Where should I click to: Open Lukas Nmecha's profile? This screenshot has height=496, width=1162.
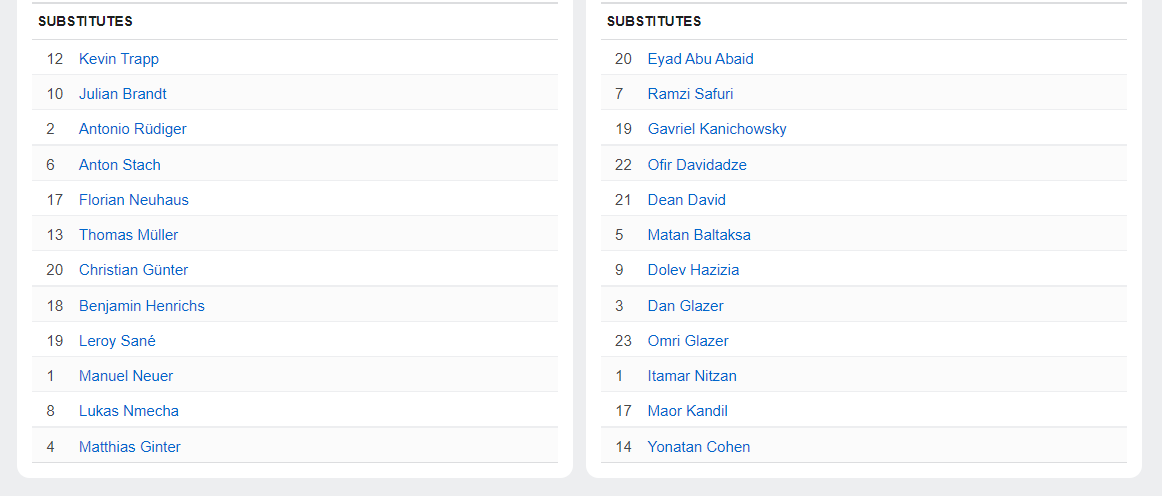pyautogui.click(x=129, y=411)
